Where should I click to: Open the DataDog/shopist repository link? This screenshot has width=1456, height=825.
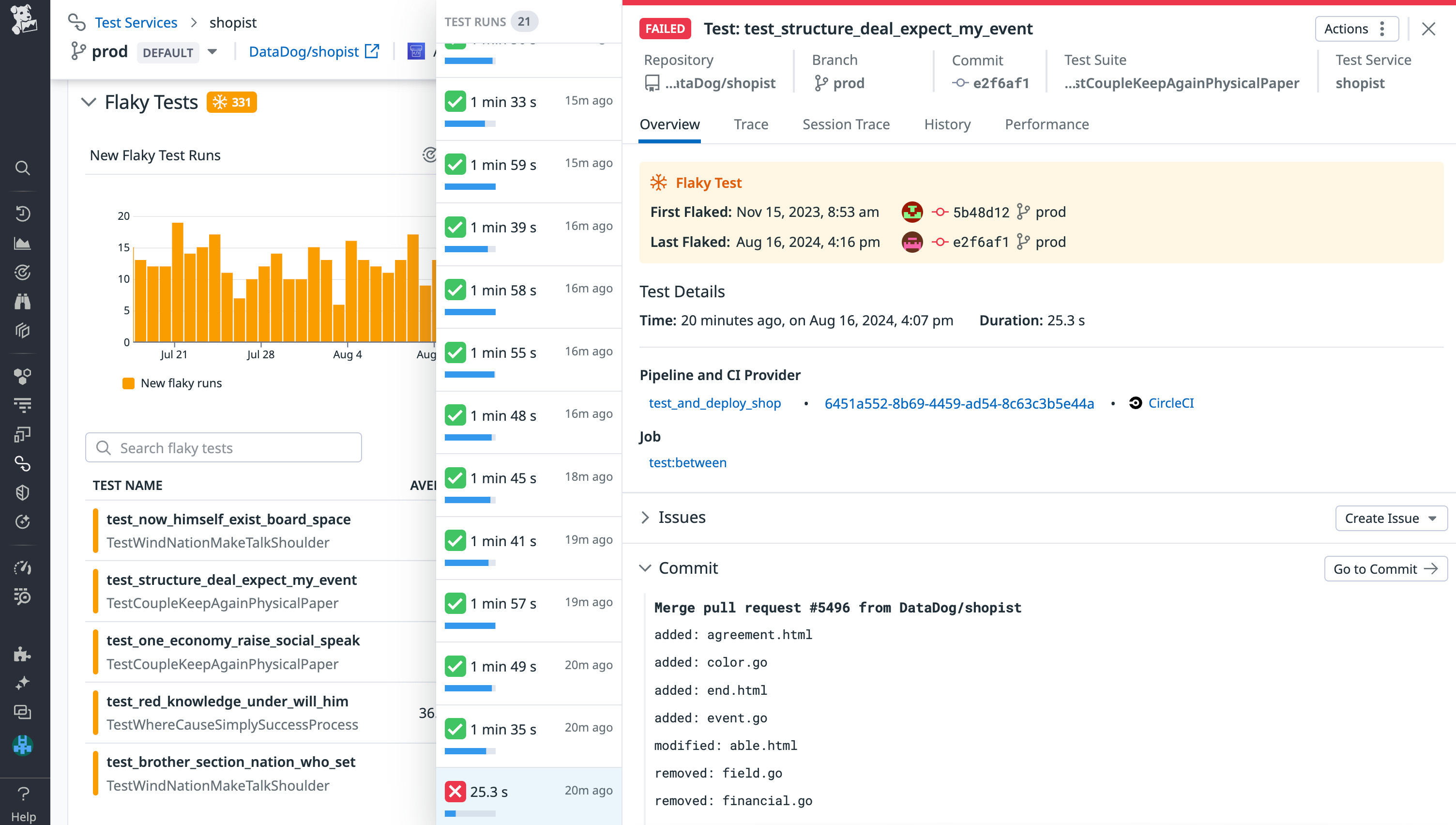point(303,51)
